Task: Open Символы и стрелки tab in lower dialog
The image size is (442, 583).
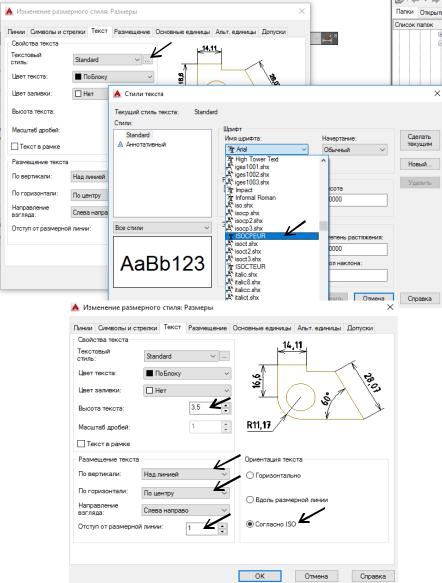Action: (x=128, y=328)
